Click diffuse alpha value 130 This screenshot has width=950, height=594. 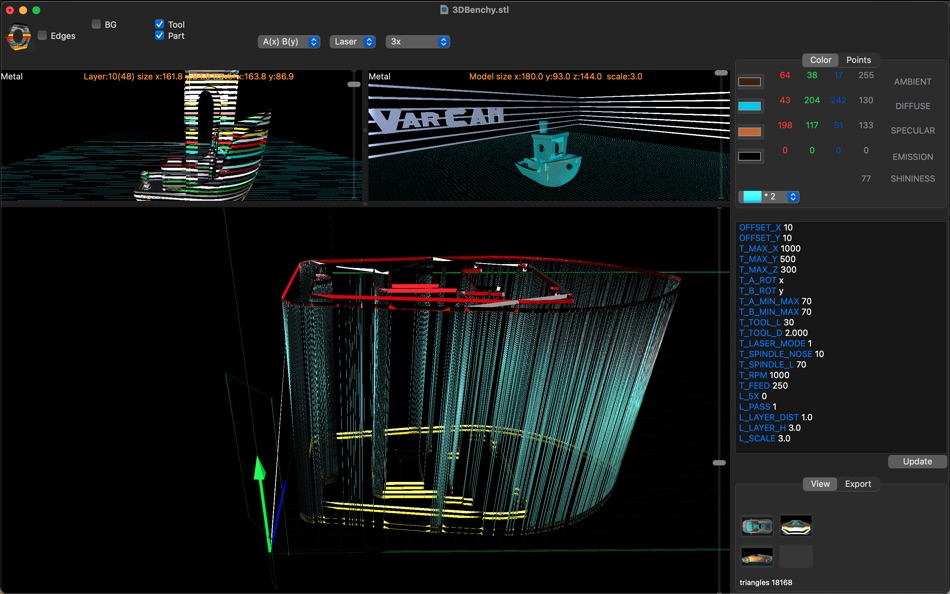[x=866, y=100]
